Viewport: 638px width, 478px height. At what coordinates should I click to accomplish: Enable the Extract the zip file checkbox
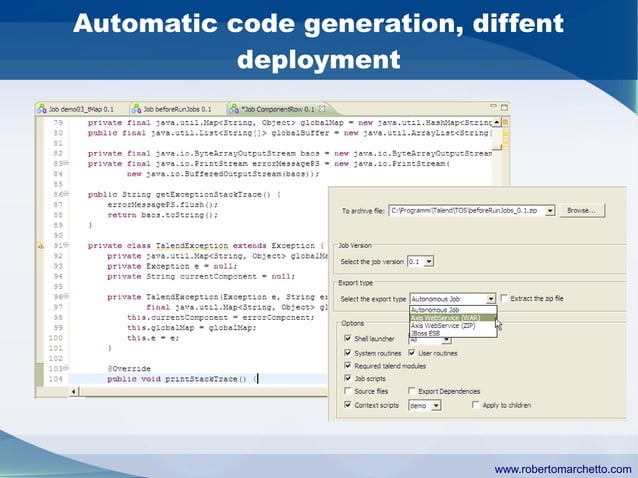point(505,298)
